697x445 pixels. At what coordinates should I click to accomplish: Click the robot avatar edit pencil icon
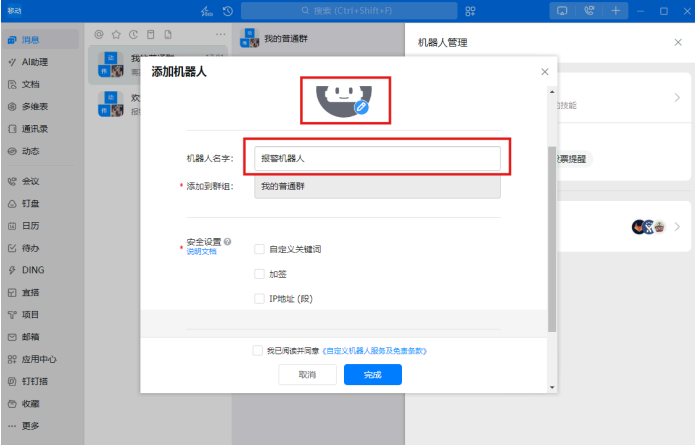tap(362, 106)
